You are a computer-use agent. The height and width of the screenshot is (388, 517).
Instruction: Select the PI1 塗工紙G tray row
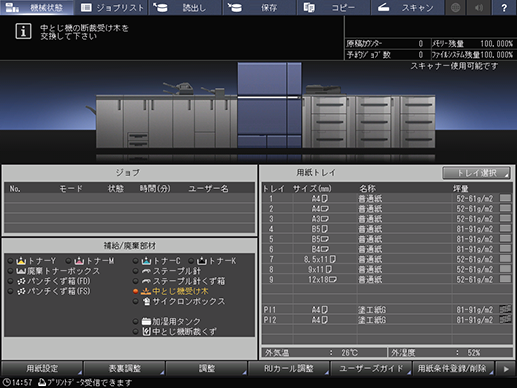(x=387, y=310)
